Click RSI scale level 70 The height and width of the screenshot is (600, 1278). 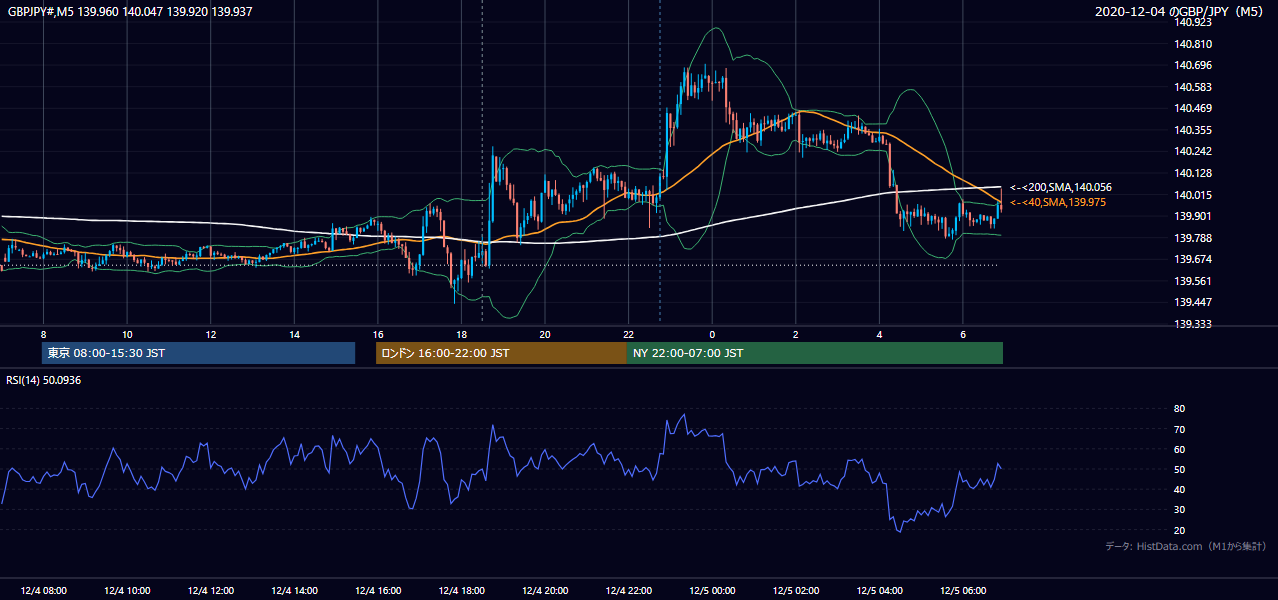coord(1179,429)
